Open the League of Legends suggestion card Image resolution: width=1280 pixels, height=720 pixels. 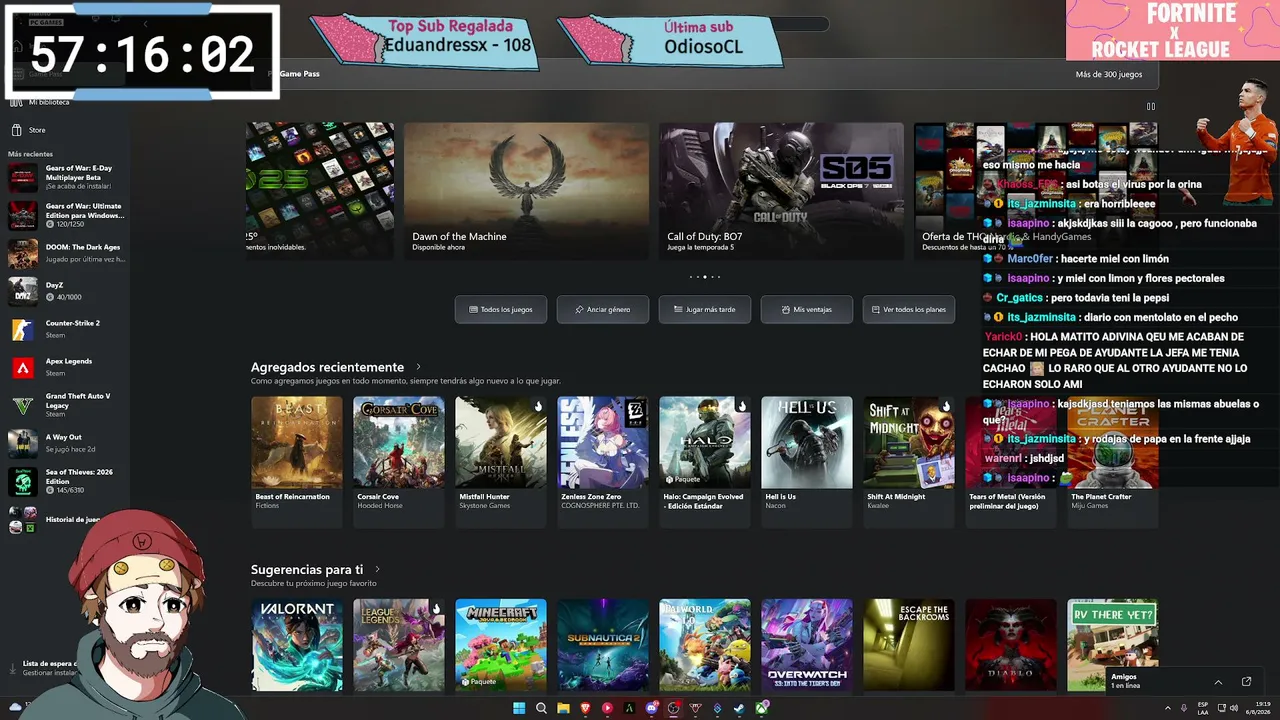click(x=398, y=645)
